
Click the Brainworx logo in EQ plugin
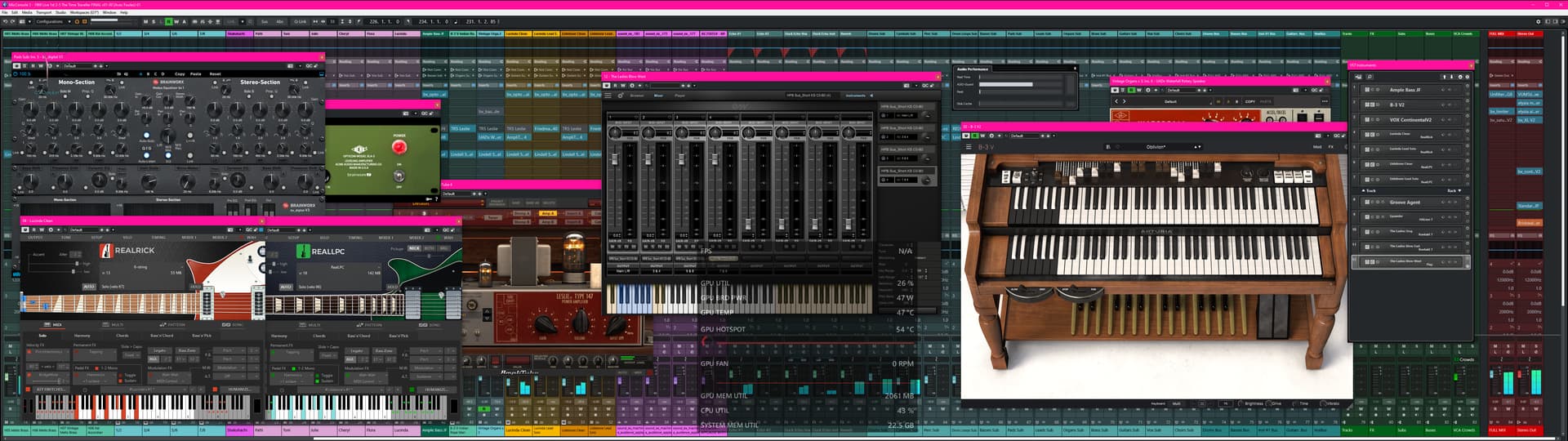click(x=167, y=82)
